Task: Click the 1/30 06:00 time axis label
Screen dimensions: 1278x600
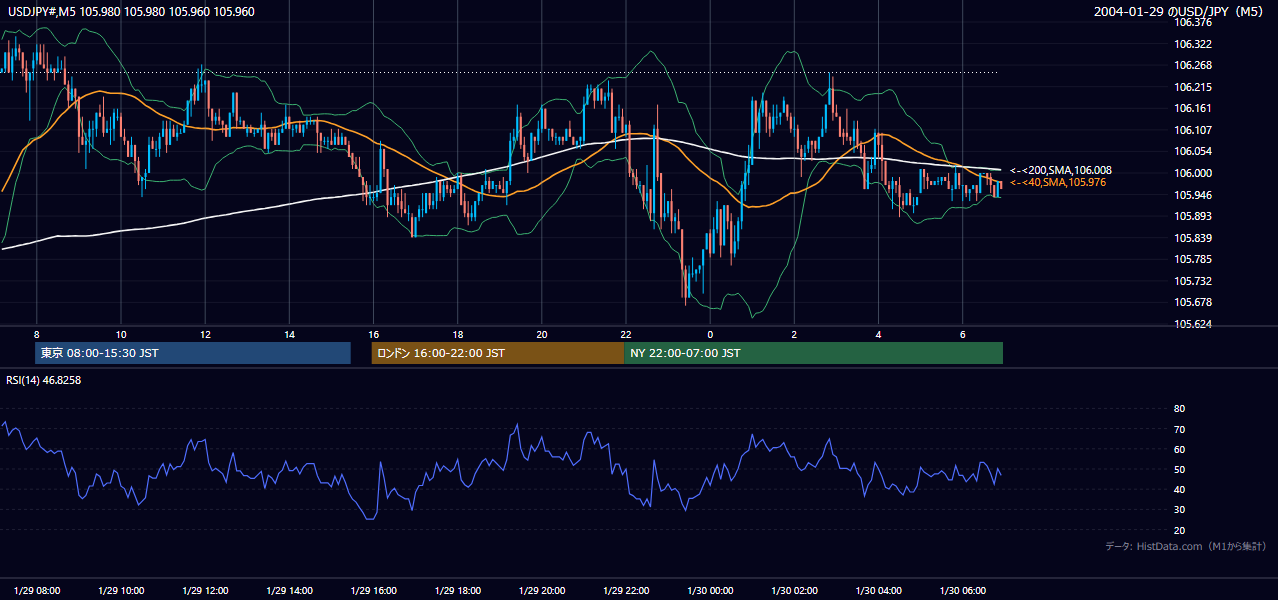Action: [962, 590]
